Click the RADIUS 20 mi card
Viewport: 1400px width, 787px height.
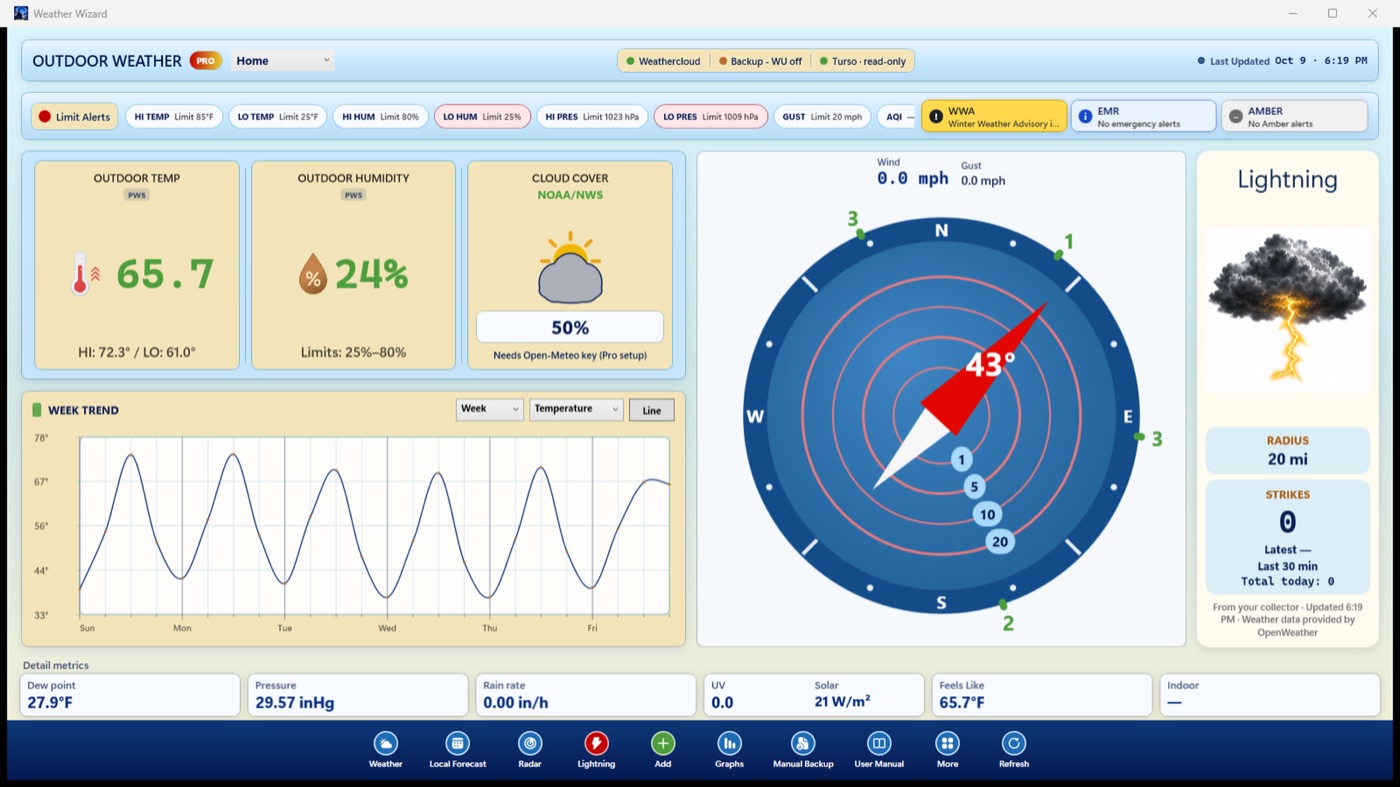pos(1287,450)
